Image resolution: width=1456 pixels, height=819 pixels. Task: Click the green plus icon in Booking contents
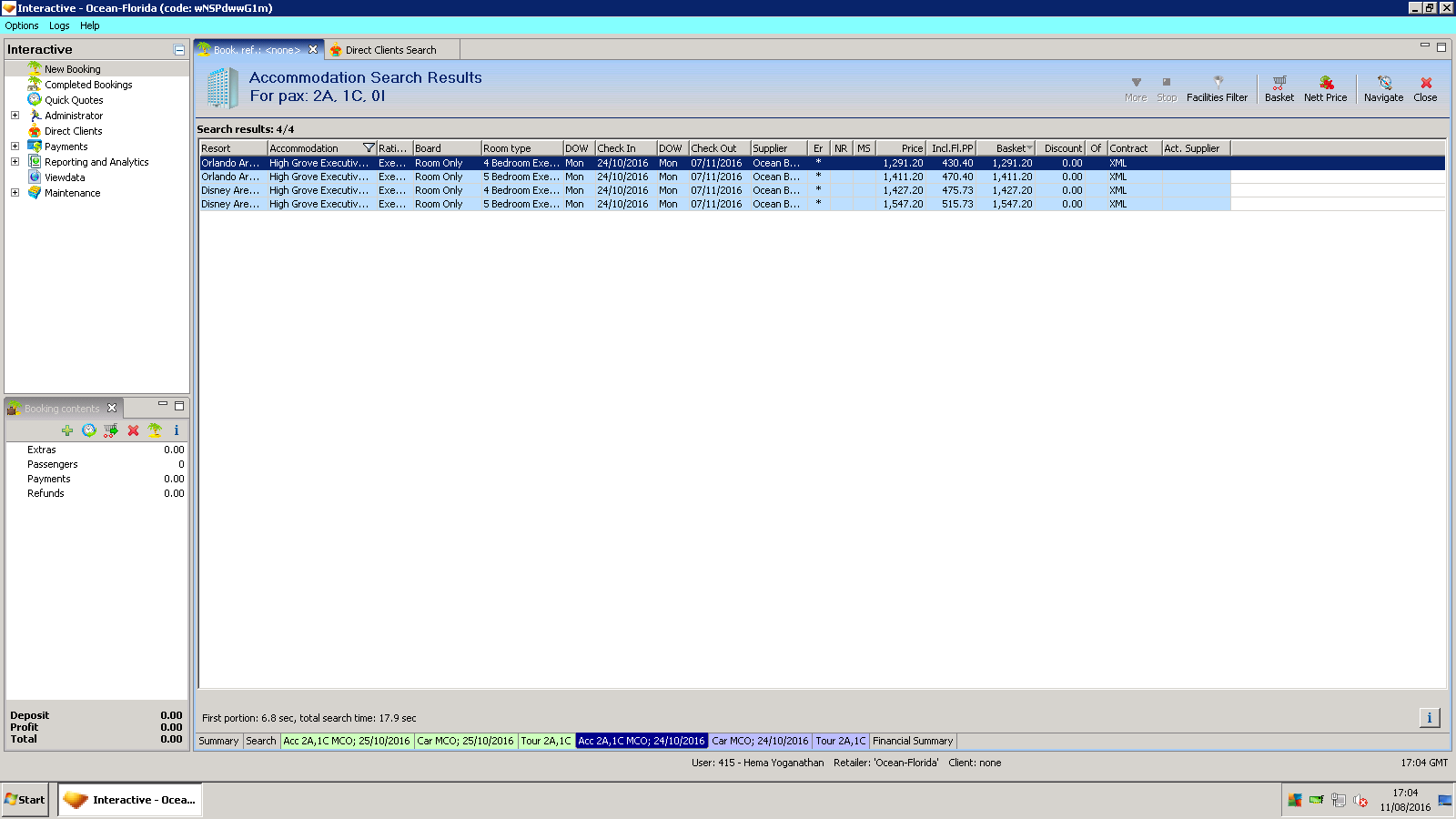click(x=67, y=430)
